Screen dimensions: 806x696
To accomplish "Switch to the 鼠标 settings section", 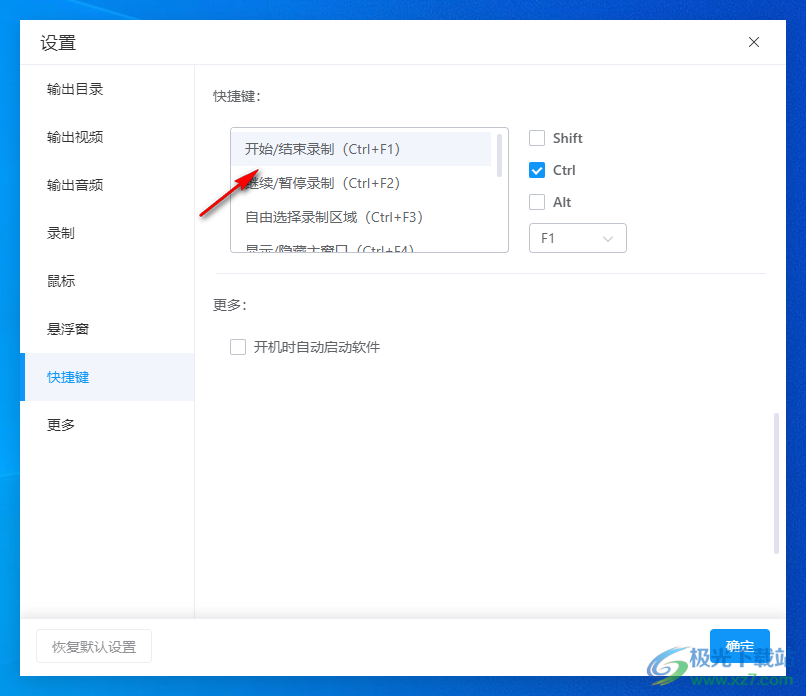I will coord(107,281).
